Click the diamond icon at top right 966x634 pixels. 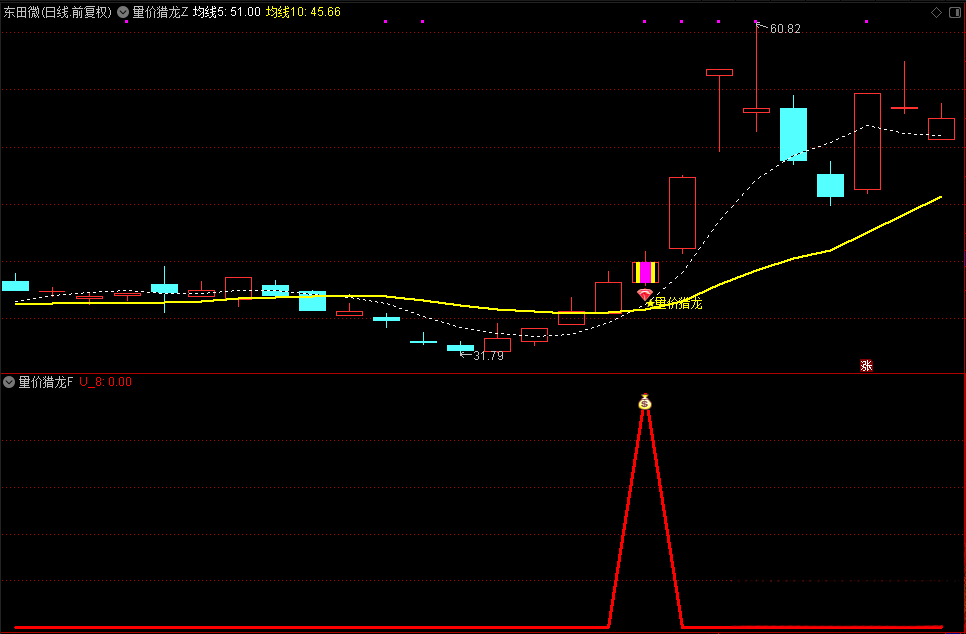pos(936,12)
